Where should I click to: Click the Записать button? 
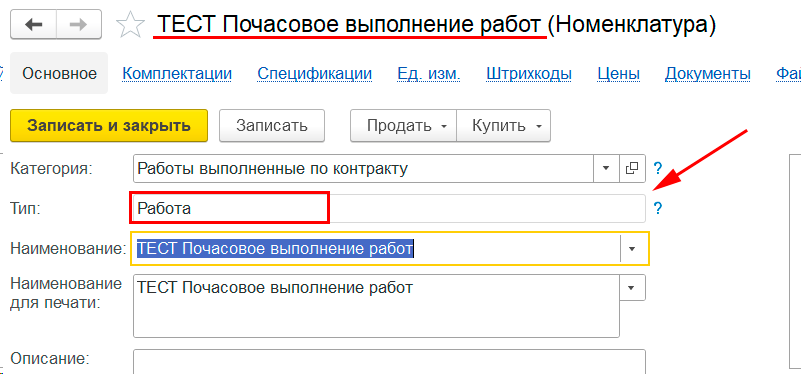pos(272,125)
